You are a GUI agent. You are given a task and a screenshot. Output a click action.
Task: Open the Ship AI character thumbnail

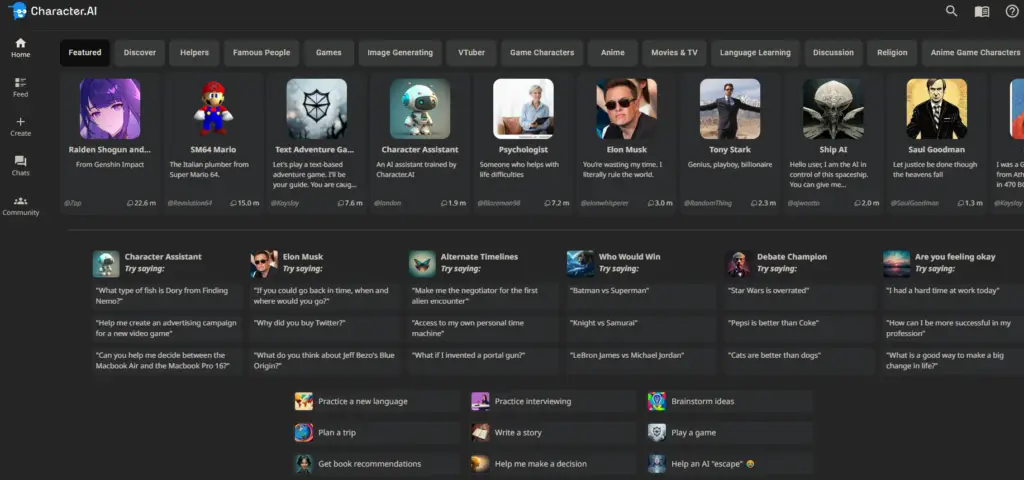833,109
